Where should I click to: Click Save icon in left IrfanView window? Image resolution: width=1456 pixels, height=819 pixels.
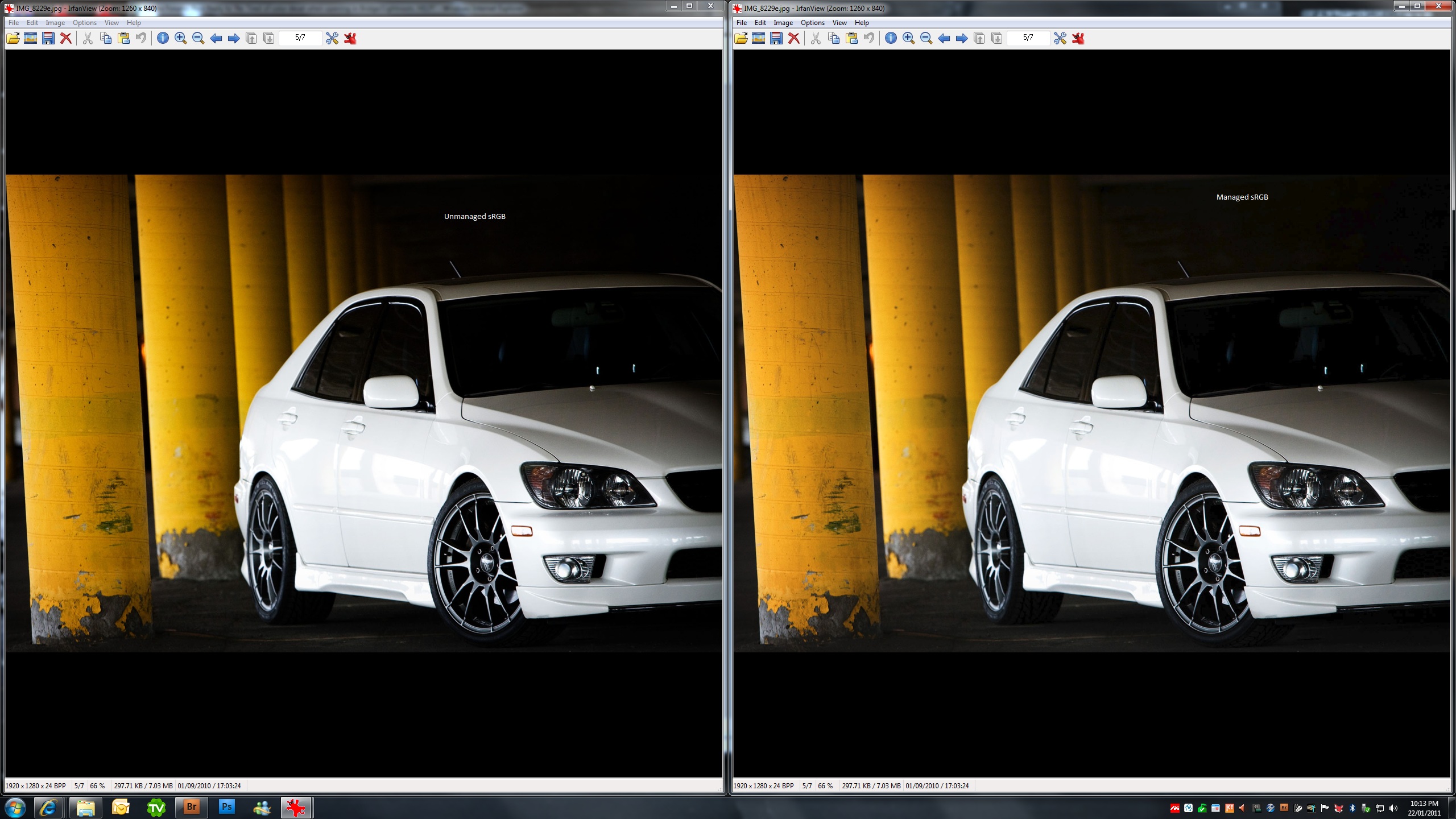[x=48, y=38]
